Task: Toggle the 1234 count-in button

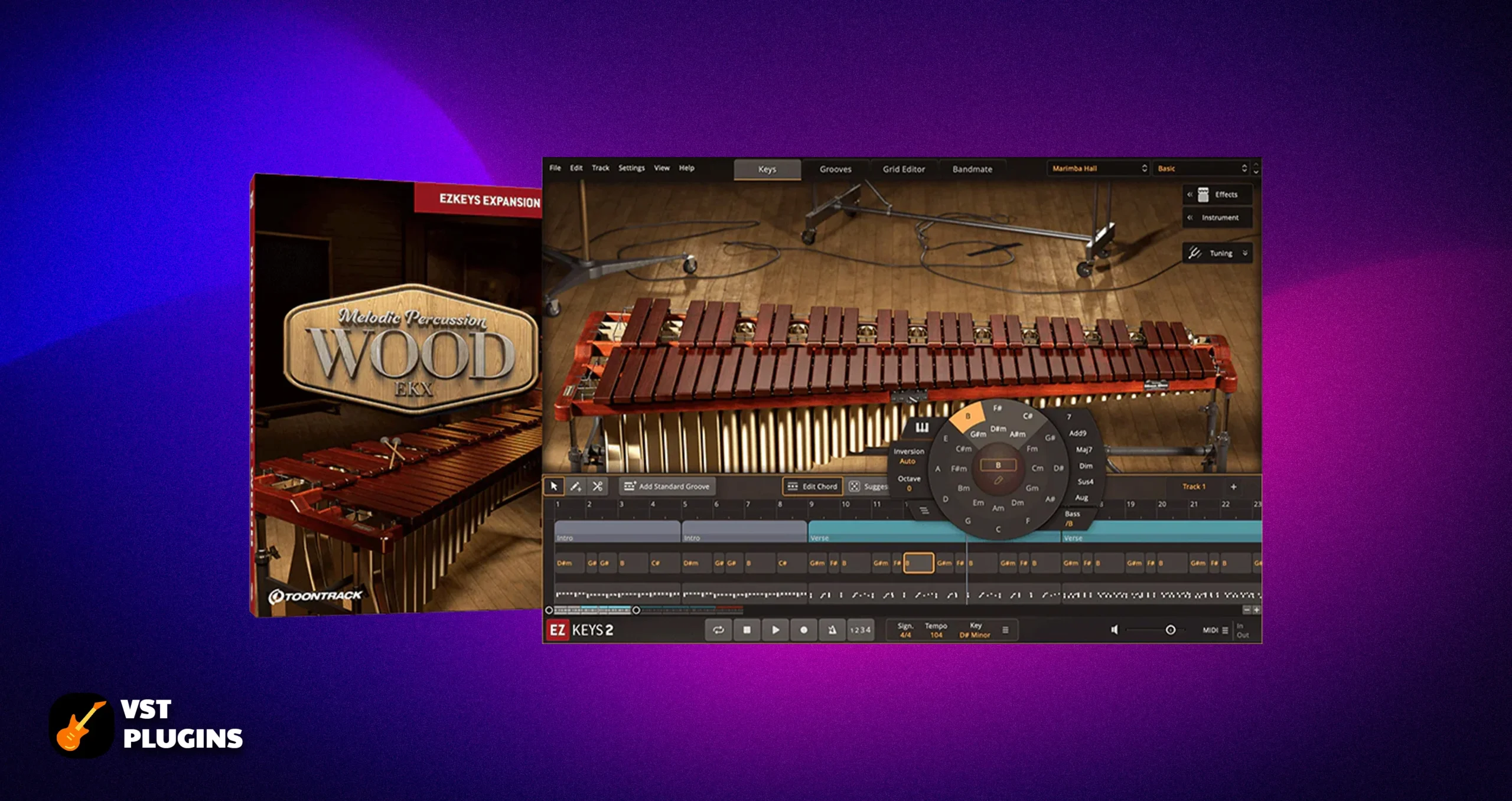Action: (860, 630)
